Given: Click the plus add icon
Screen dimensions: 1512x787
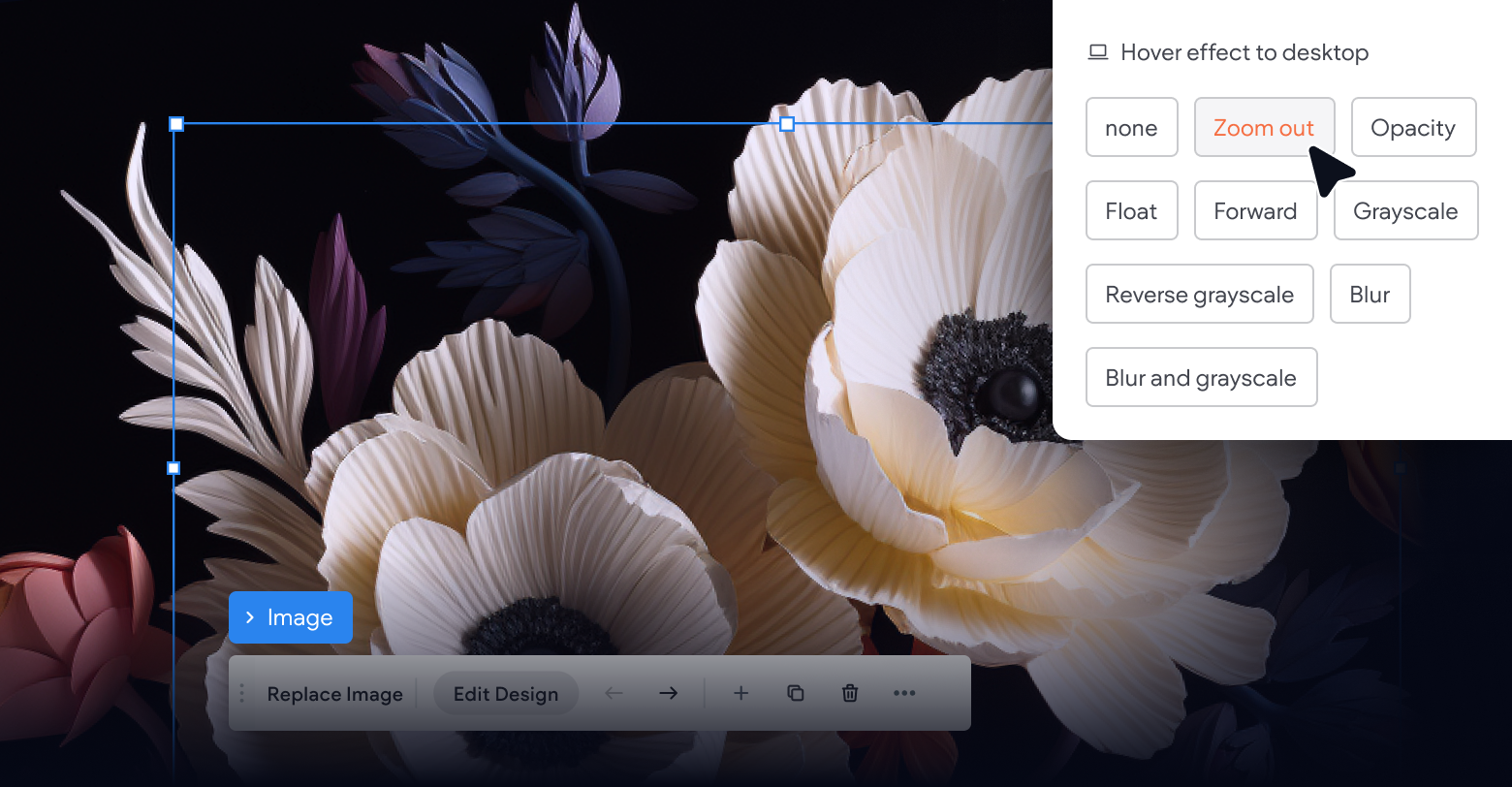Looking at the screenshot, I should [740, 693].
